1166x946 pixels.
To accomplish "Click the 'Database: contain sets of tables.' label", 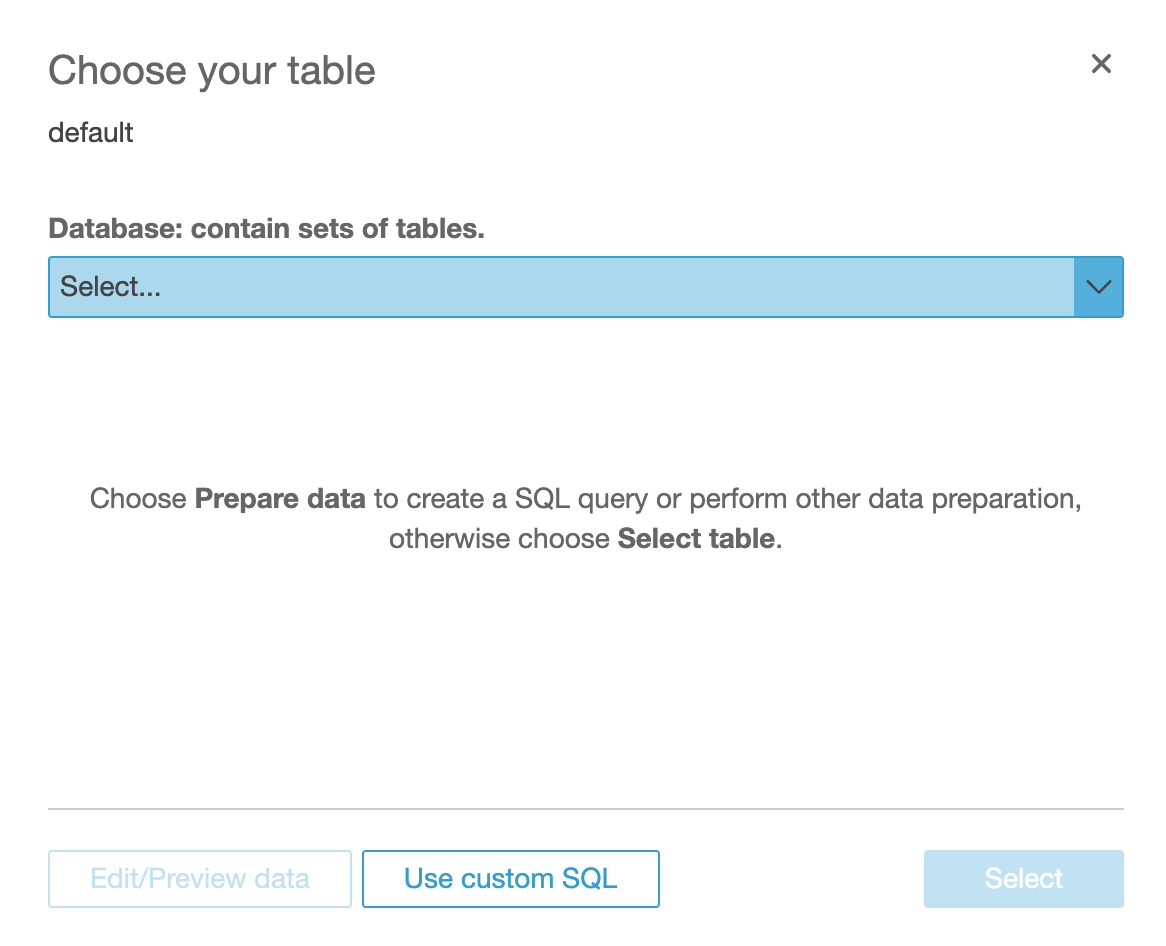I will 266,228.
